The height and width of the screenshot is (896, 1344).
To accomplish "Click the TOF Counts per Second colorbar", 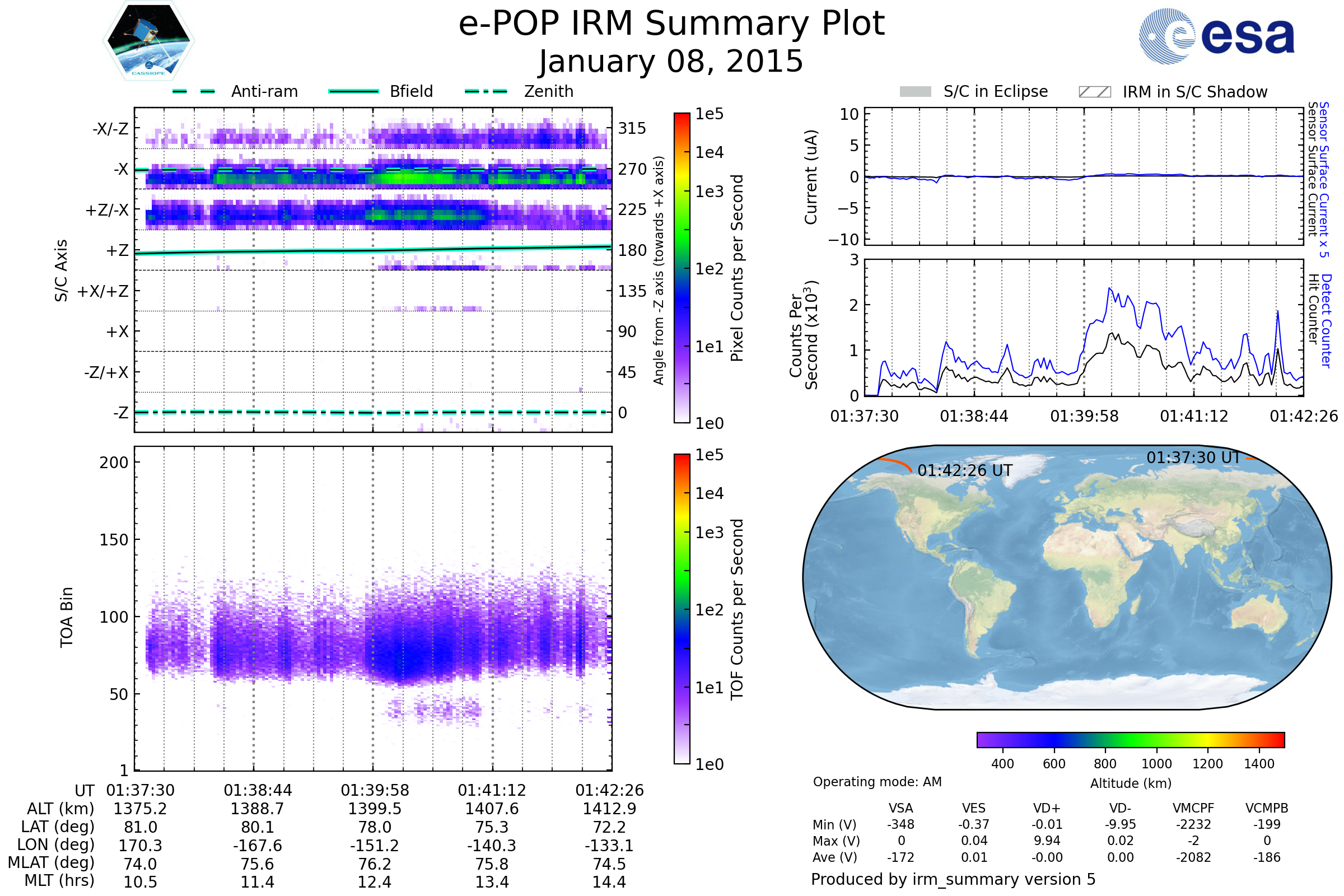I will 682,609.
